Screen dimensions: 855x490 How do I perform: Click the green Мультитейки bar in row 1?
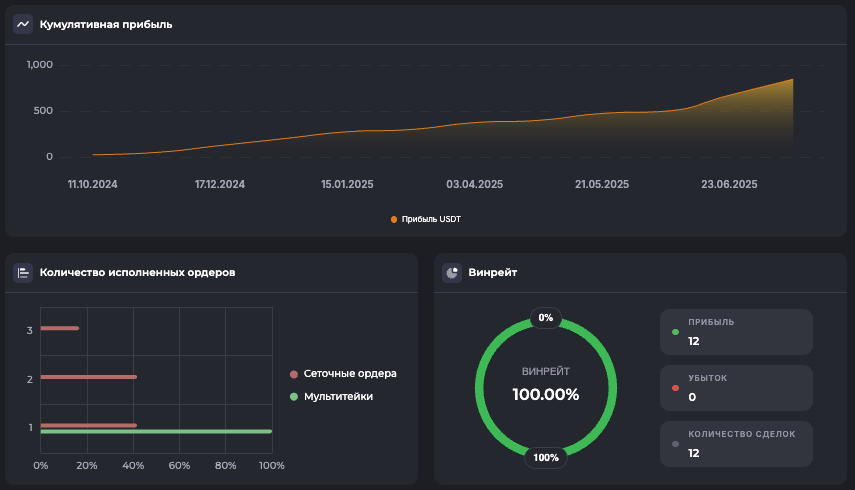[156, 432]
